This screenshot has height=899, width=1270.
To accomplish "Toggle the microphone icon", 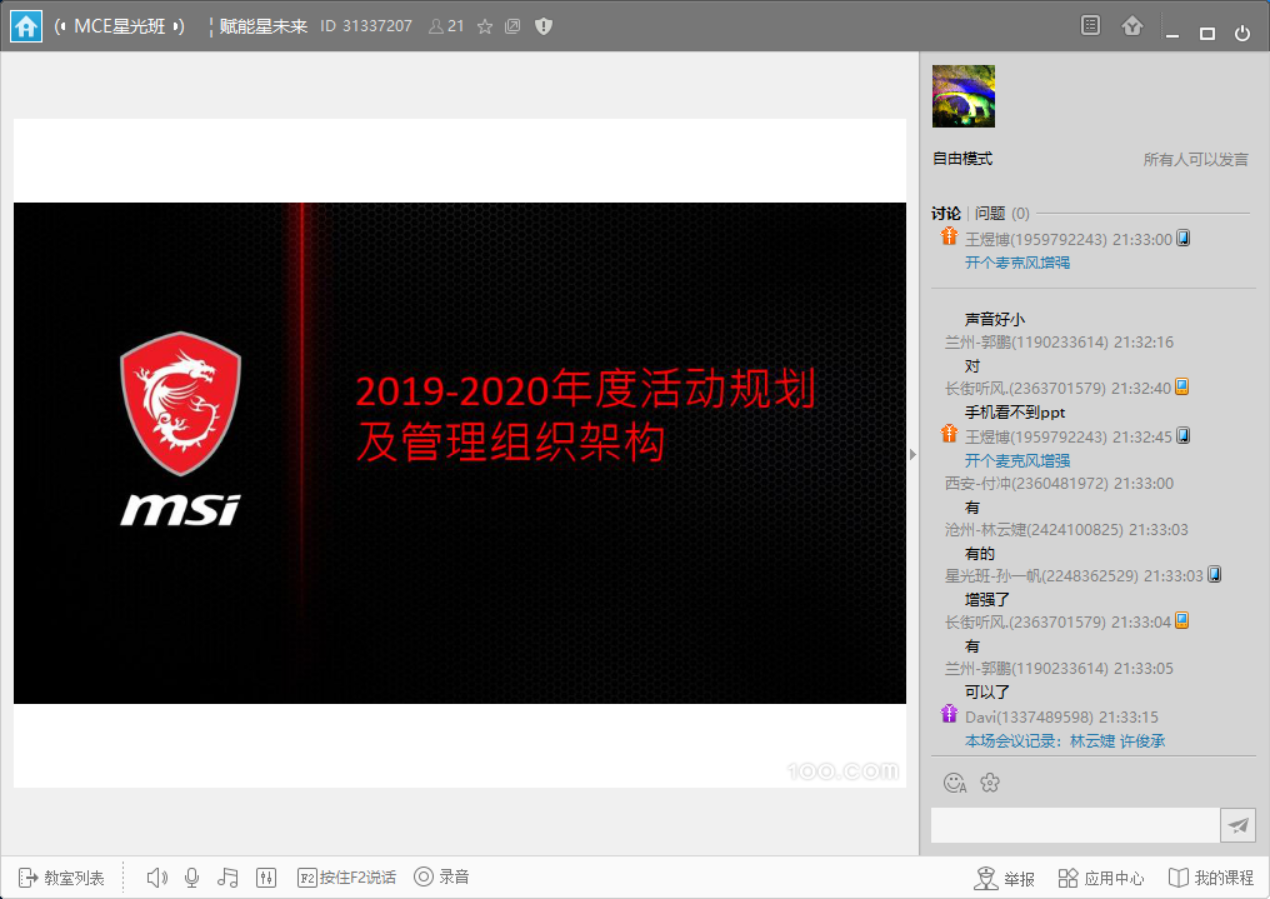I will click(192, 877).
